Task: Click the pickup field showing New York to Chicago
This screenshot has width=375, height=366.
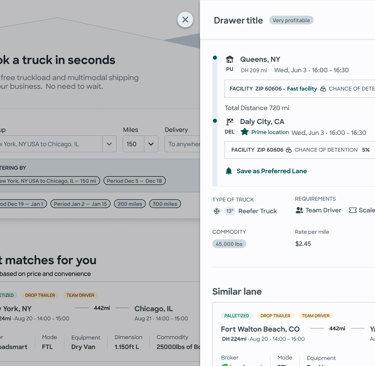Action: point(51,144)
